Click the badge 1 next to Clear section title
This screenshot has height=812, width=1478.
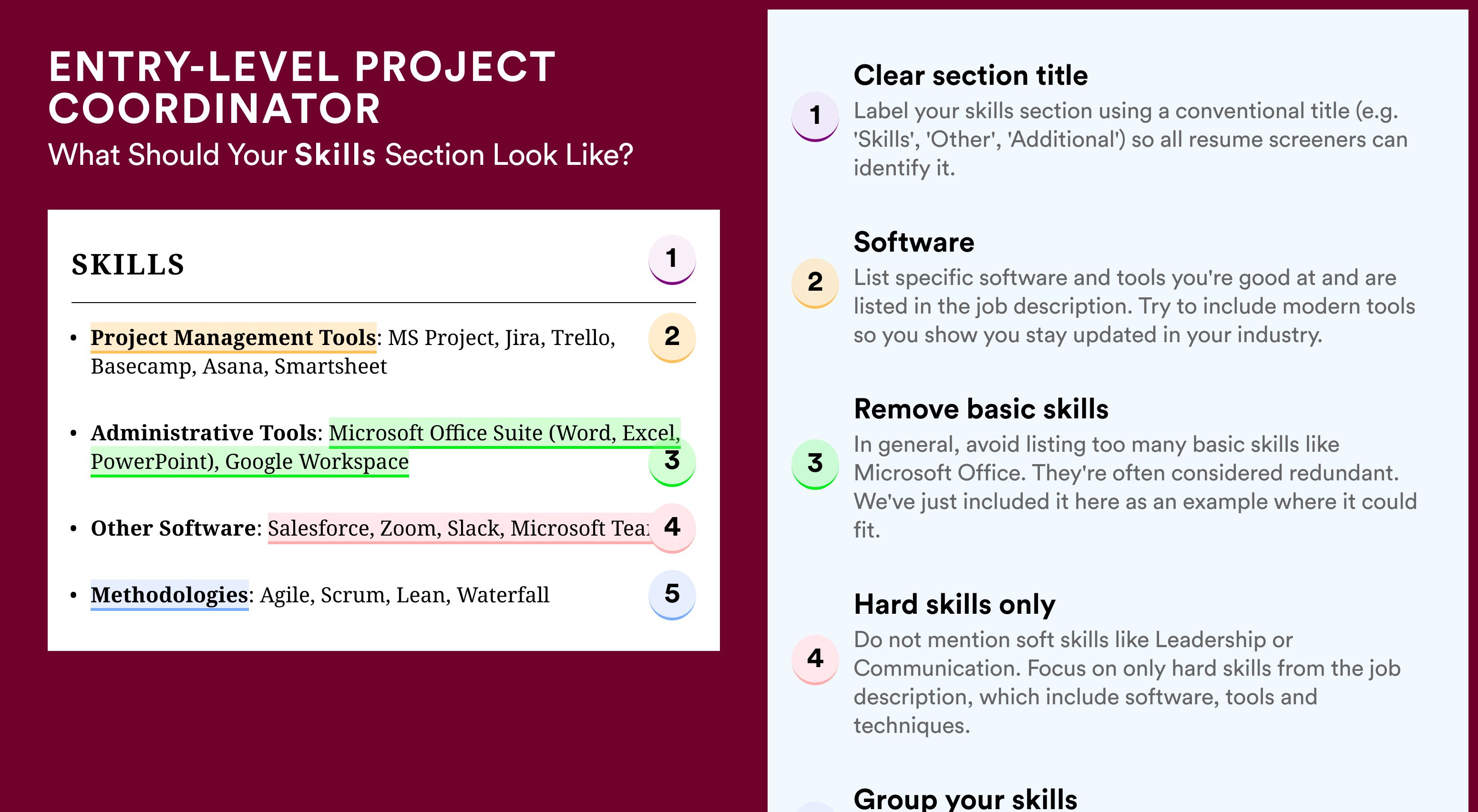click(x=815, y=116)
